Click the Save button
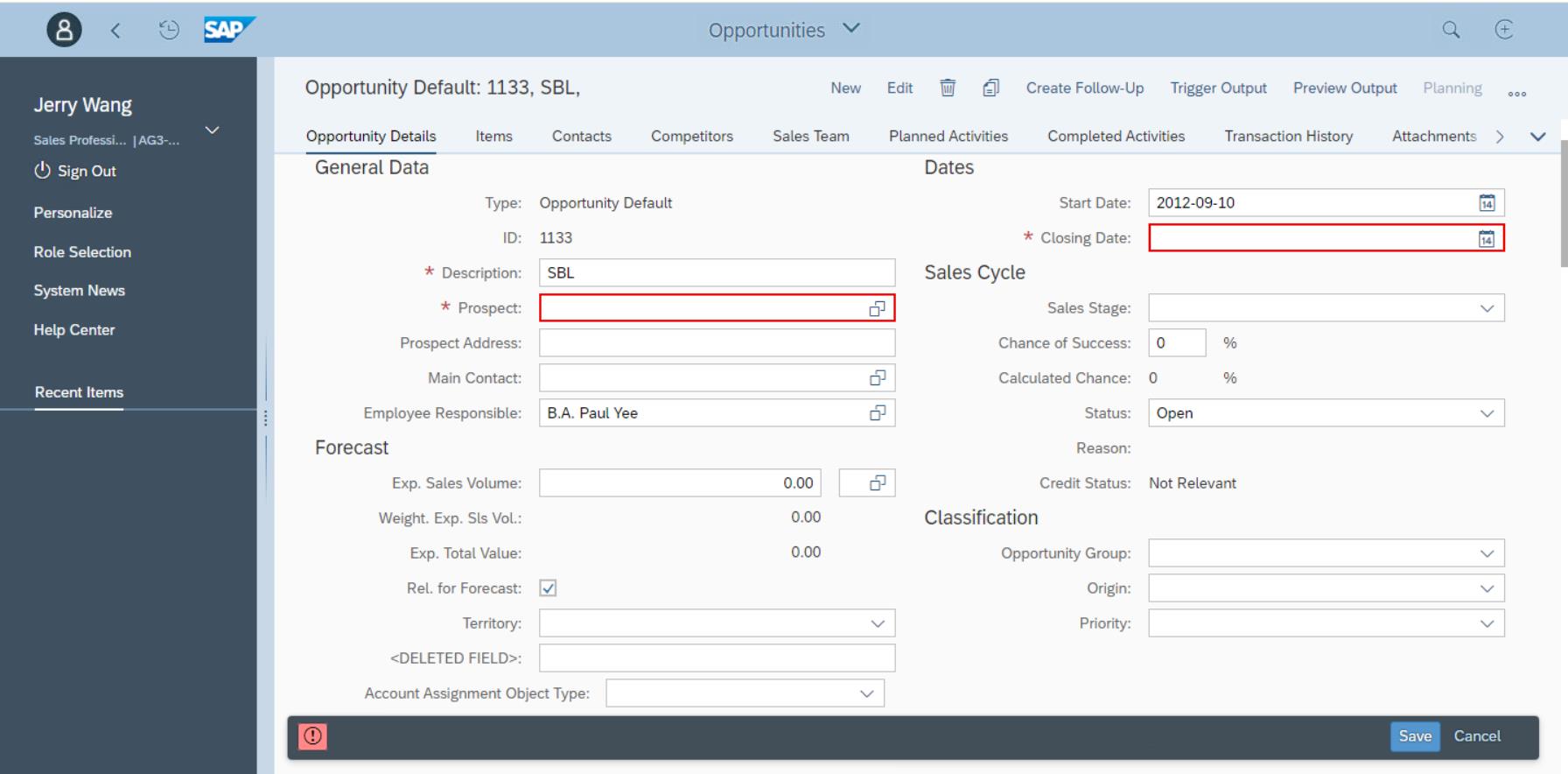The image size is (1568, 774). point(1415,736)
